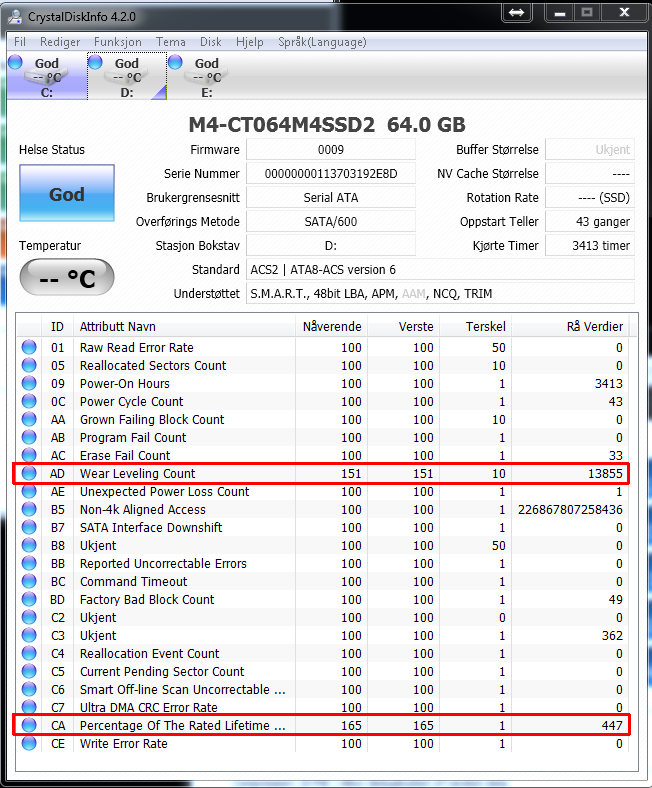Click the Buffer Størrelse Ukjent field

point(590,149)
